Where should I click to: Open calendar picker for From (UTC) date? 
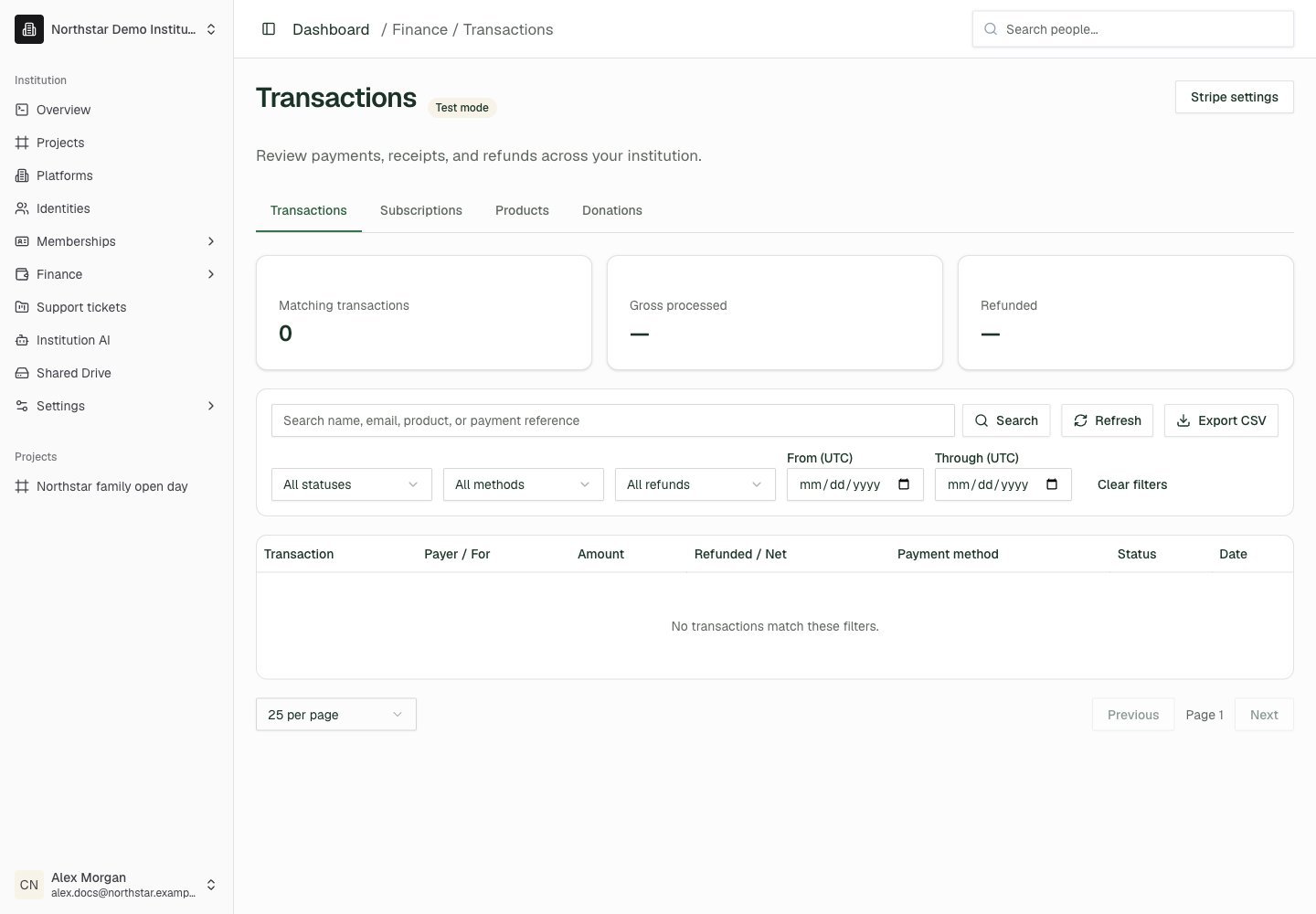904,484
